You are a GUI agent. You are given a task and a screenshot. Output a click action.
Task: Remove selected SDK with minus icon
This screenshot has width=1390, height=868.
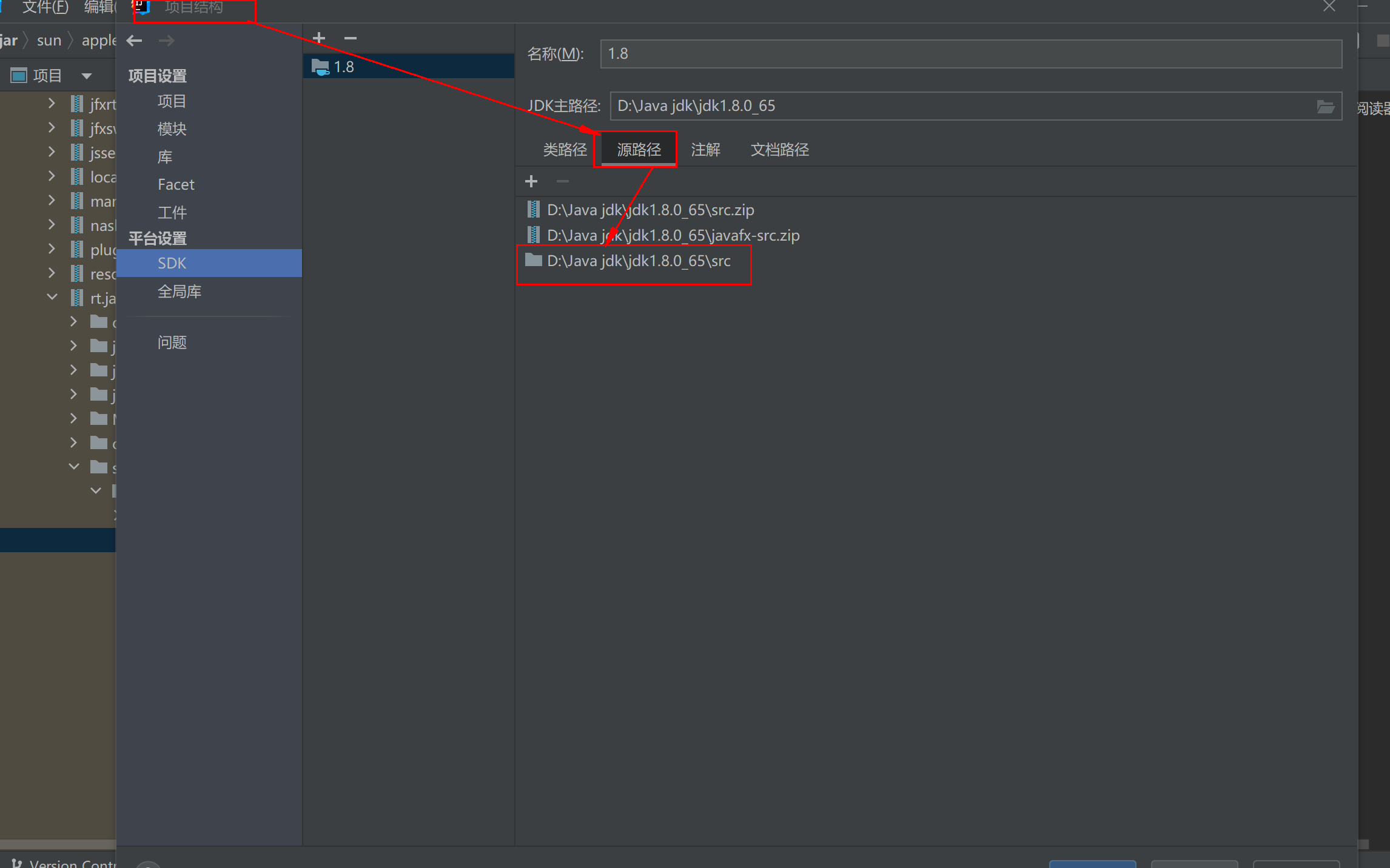(x=351, y=38)
